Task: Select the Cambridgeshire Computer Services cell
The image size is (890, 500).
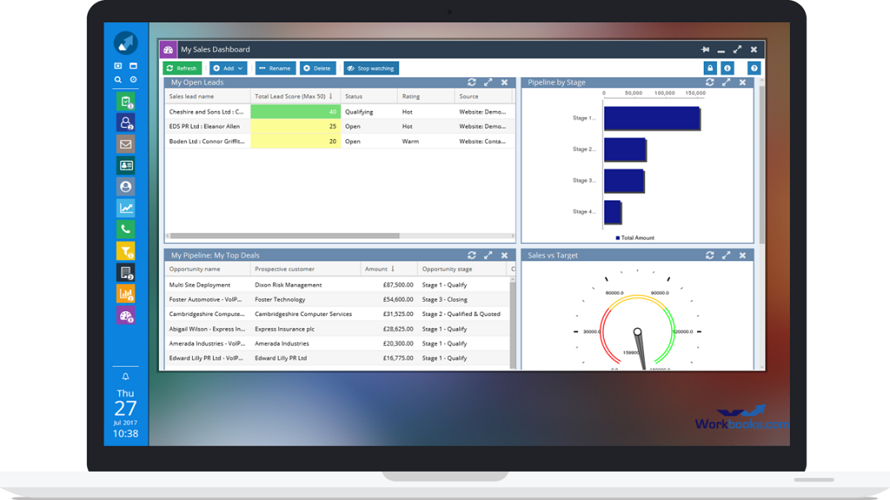Action: tap(303, 314)
